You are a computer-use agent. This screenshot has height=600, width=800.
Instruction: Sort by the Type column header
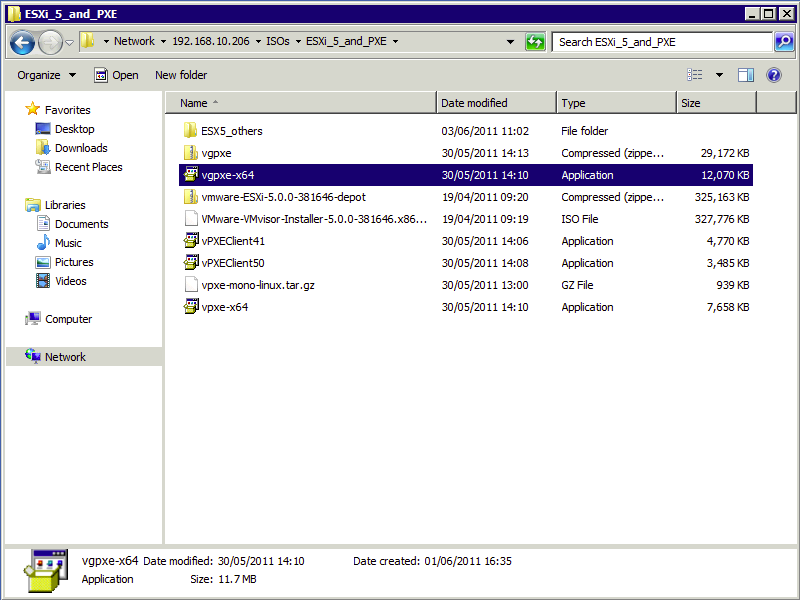616,103
